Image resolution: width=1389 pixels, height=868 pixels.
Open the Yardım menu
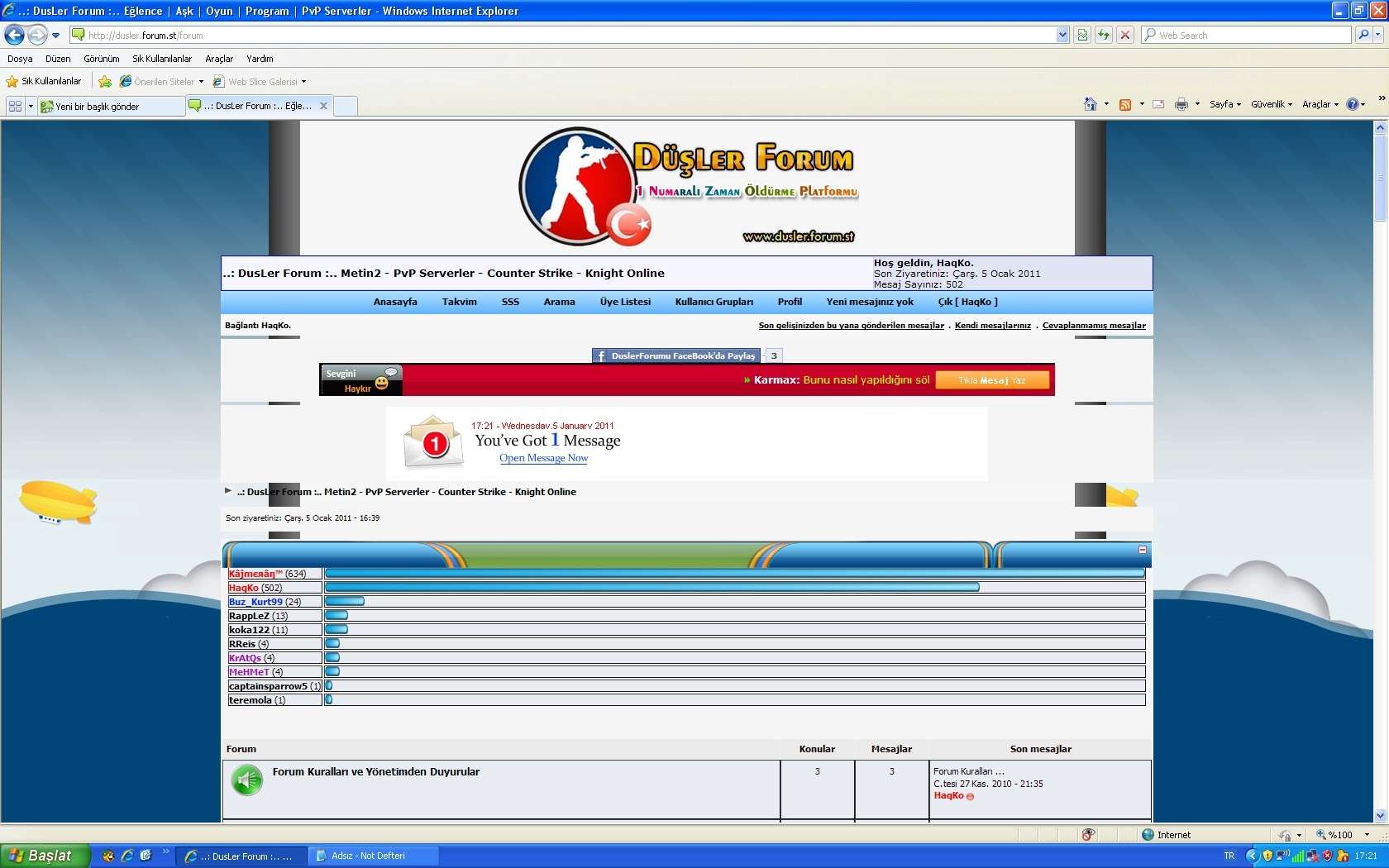[260, 59]
